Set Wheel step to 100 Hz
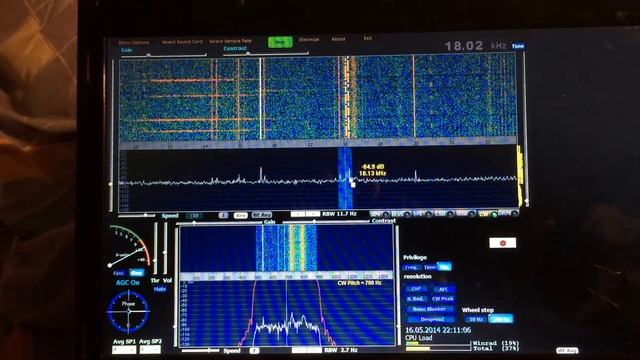 click(500, 319)
